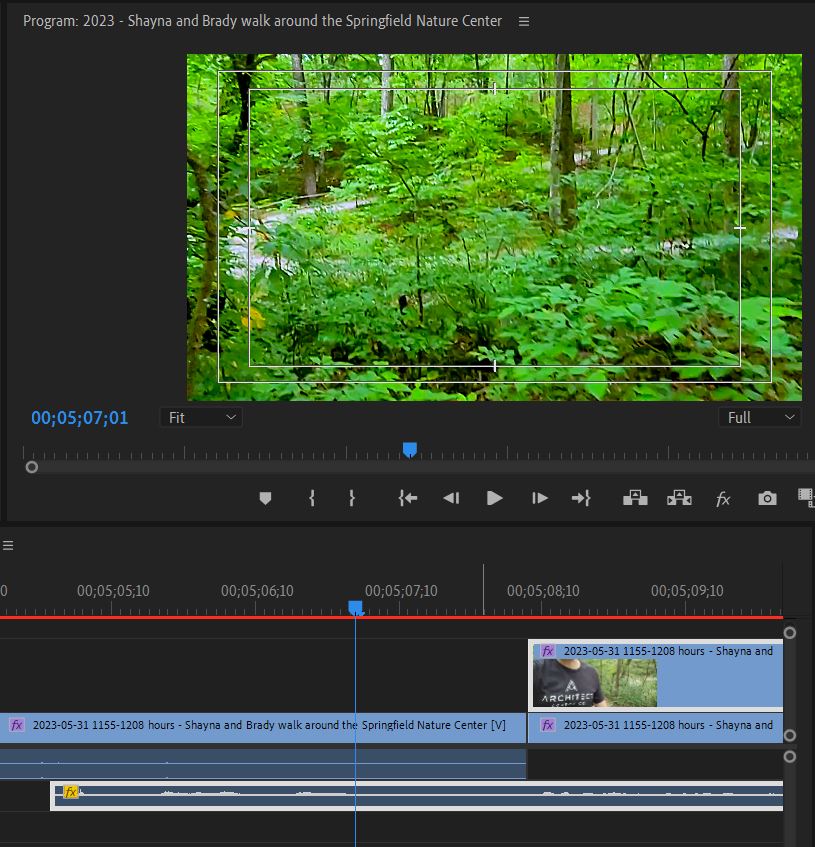The image size is (815, 847).
Task: Click the 00;05;06;10 mark on the ruler
Action: click(257, 591)
